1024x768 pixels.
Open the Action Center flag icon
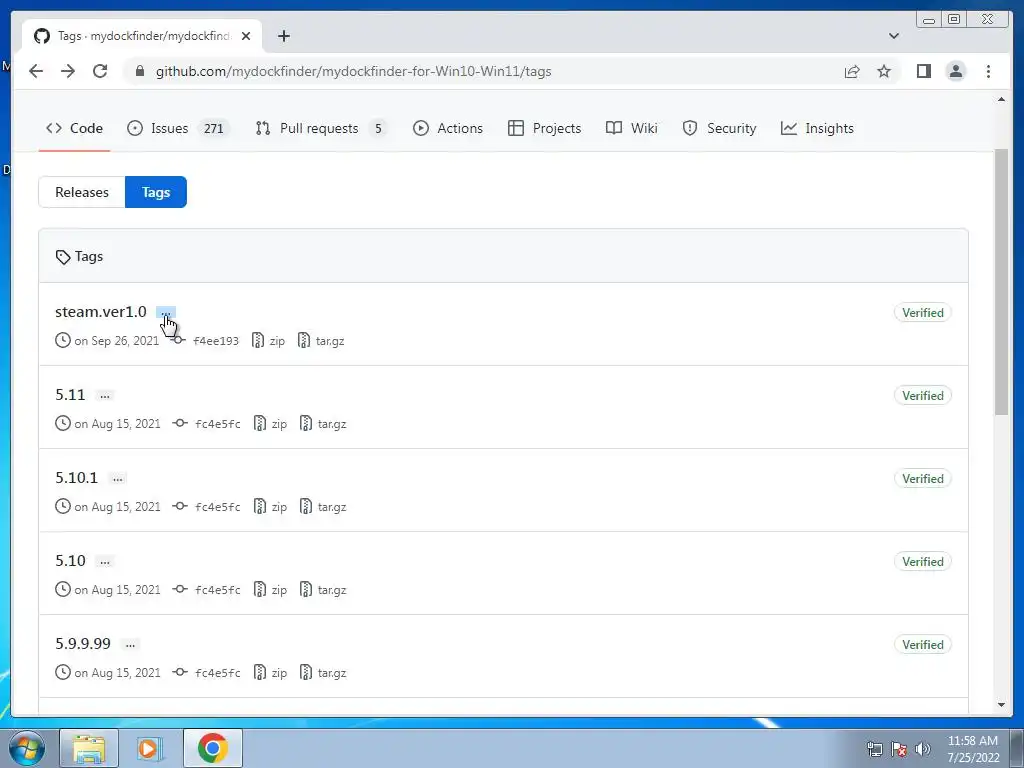pyautogui.click(x=899, y=748)
